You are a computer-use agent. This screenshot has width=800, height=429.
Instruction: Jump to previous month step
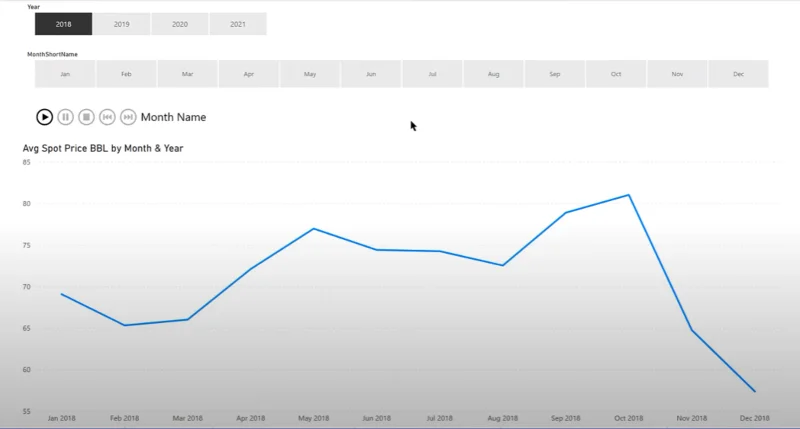point(107,117)
